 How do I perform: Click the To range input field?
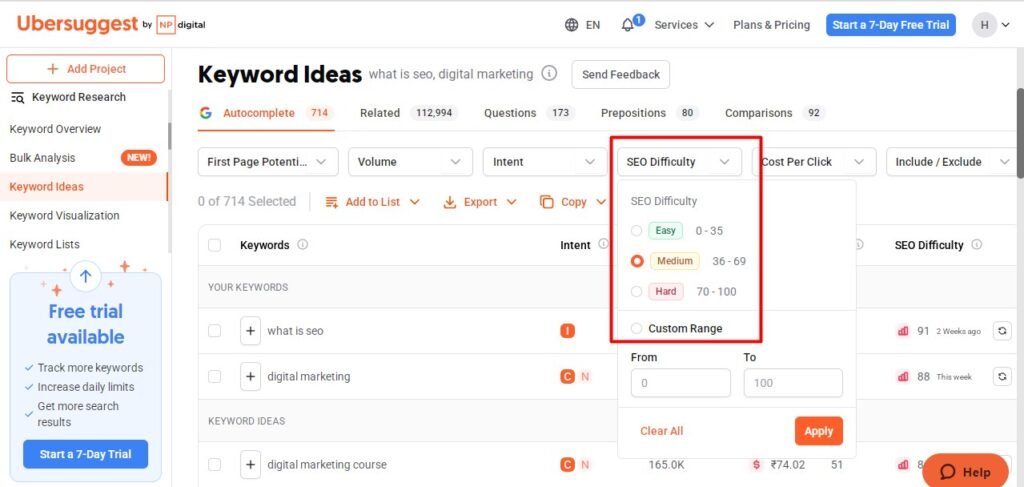[x=793, y=383]
